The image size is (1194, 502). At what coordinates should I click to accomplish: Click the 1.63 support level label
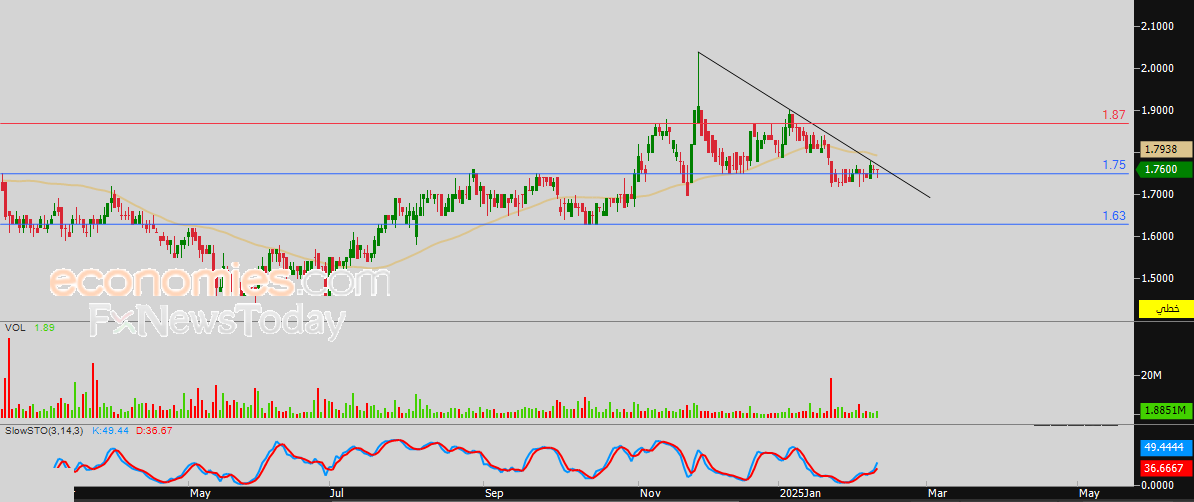click(1114, 216)
